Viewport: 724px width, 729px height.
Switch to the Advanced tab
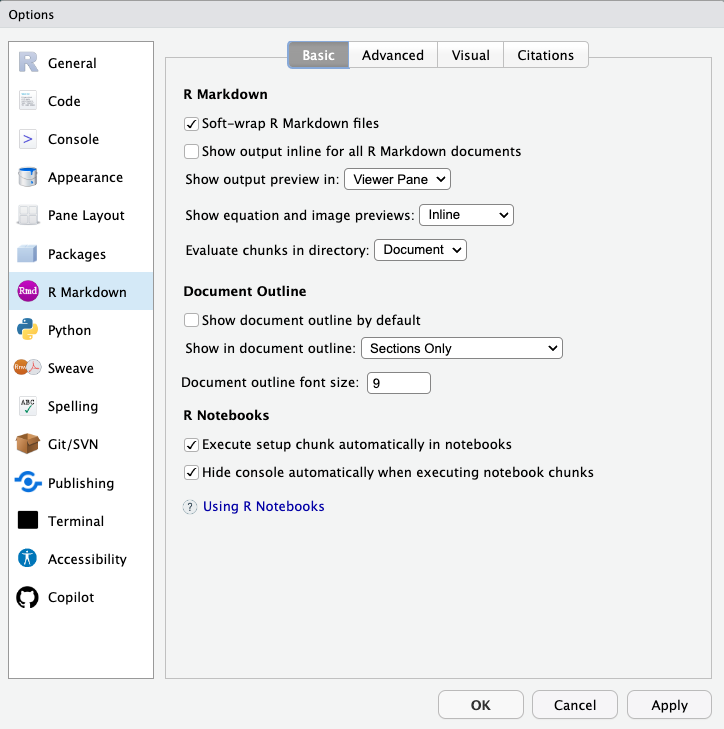point(393,55)
